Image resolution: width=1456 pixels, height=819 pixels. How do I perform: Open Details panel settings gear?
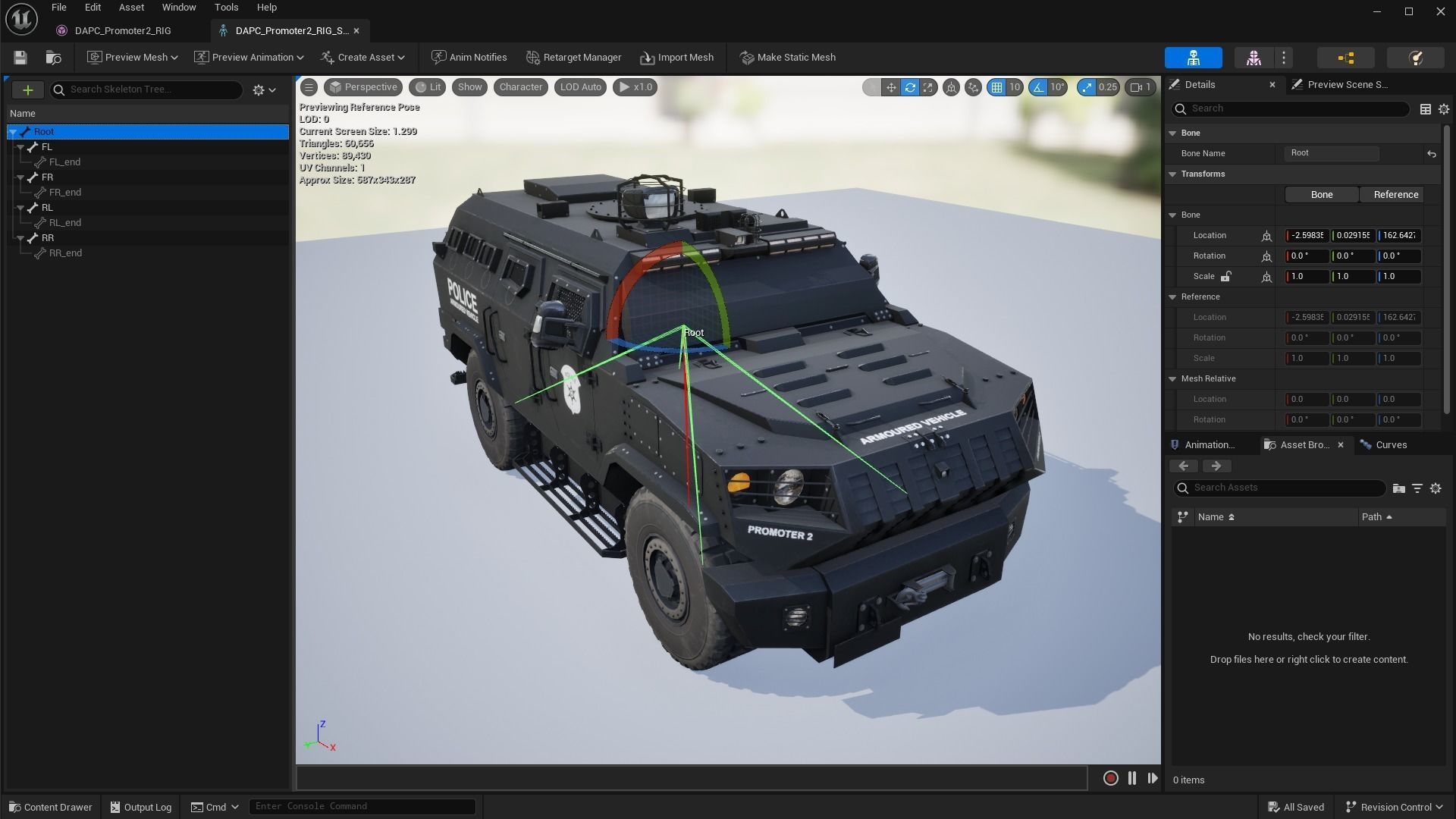1444,109
